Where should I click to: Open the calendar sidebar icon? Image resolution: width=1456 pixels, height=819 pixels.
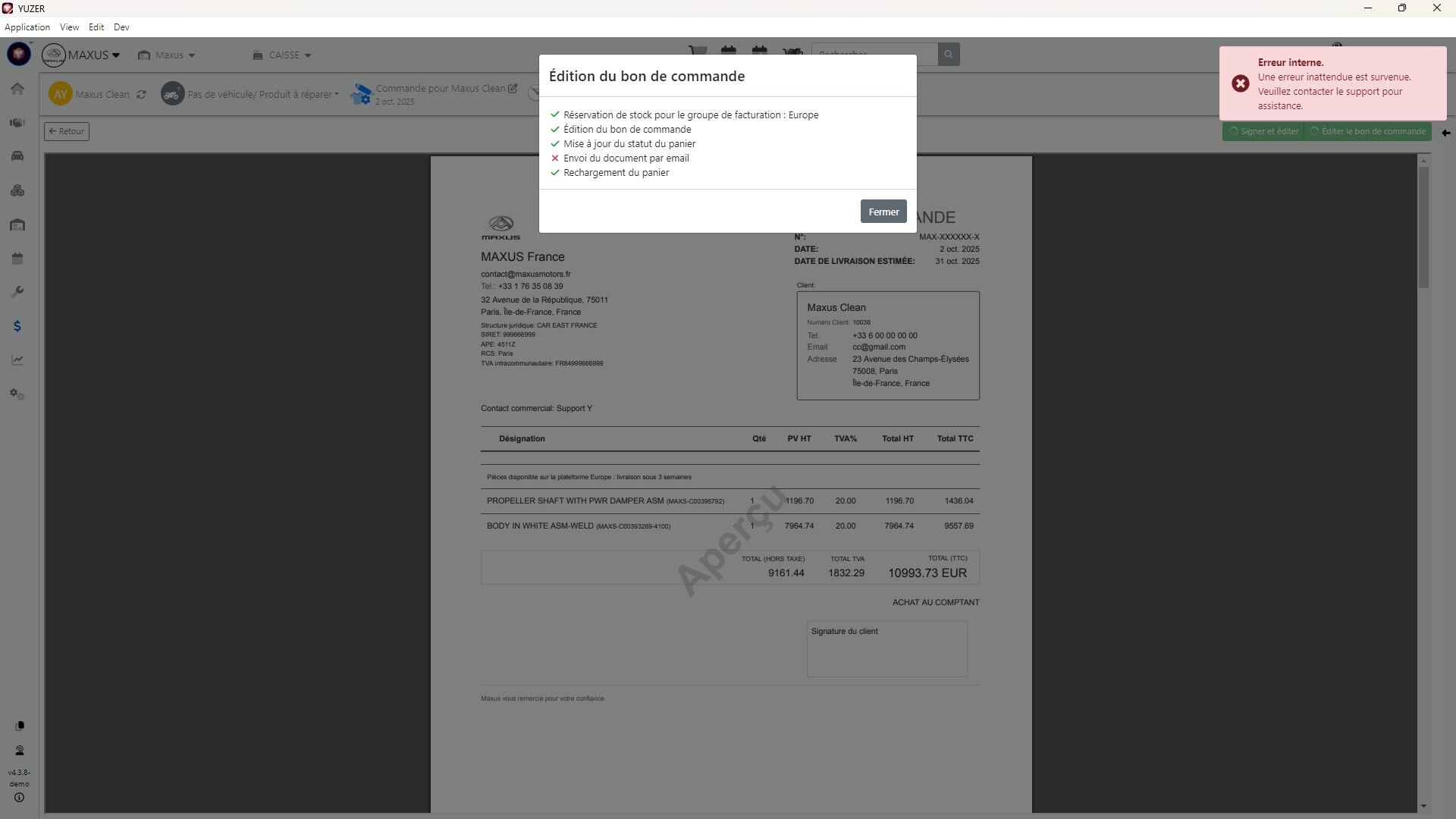coord(17,259)
